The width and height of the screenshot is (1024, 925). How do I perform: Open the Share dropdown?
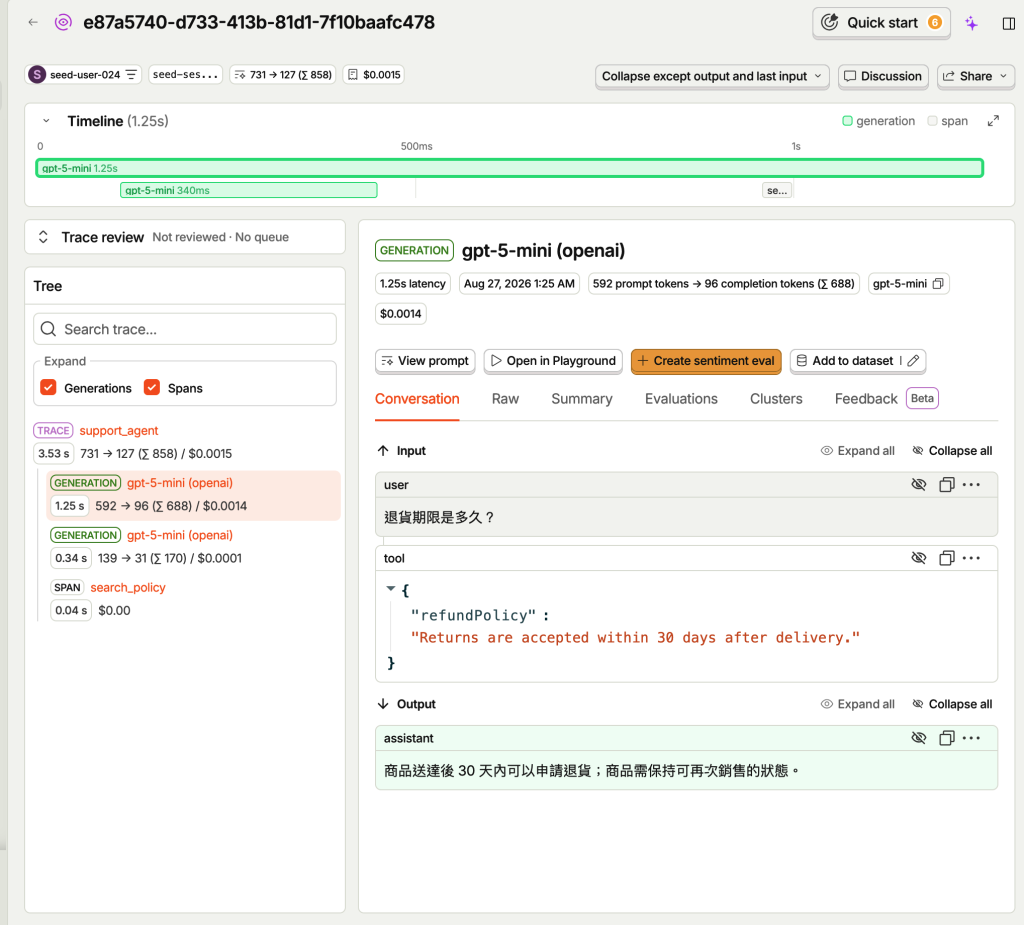point(976,76)
